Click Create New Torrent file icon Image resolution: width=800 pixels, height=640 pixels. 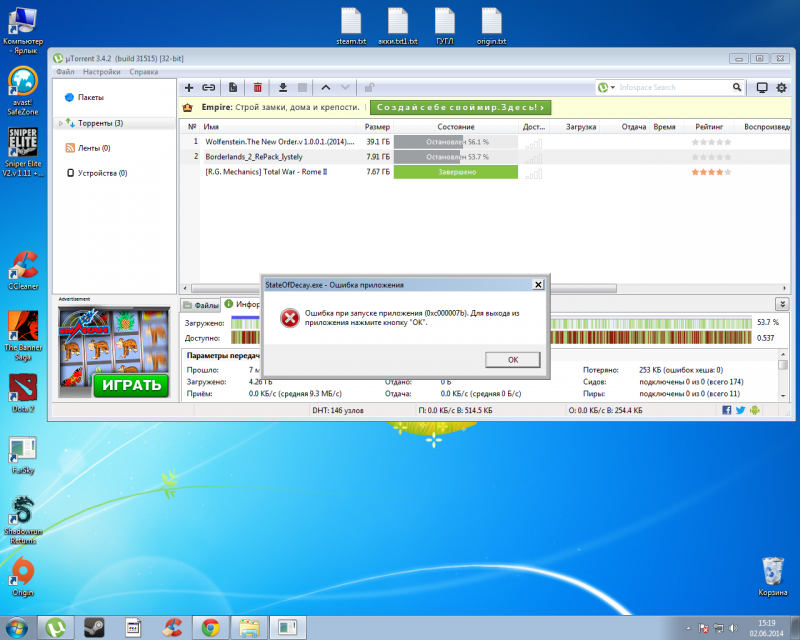(233, 88)
